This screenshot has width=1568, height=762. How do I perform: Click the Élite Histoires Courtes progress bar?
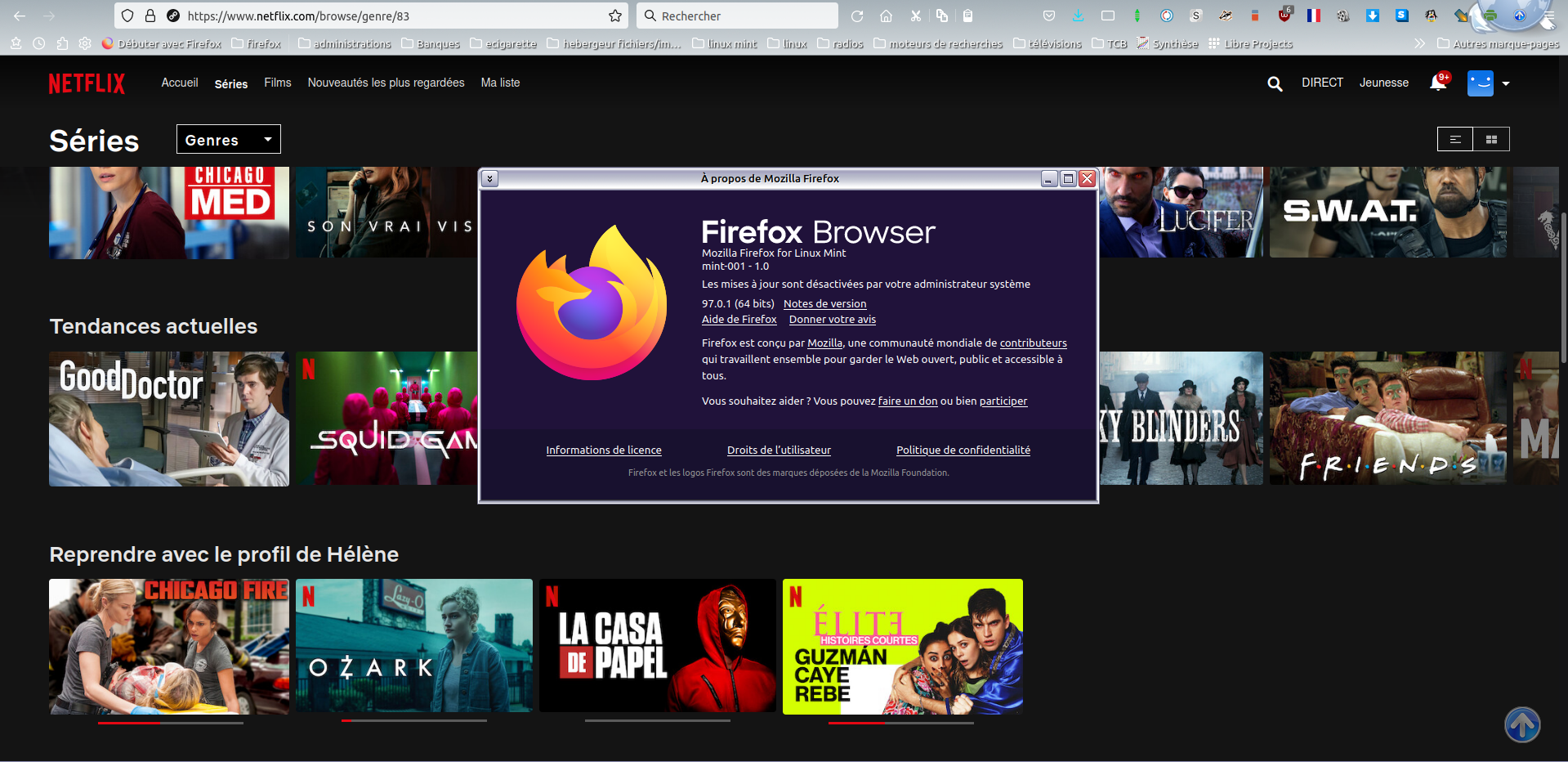(x=901, y=722)
